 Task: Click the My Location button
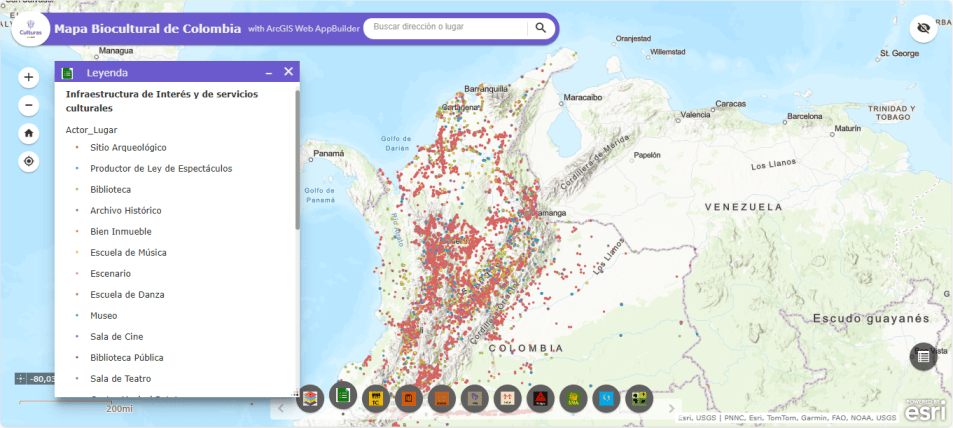(x=29, y=161)
